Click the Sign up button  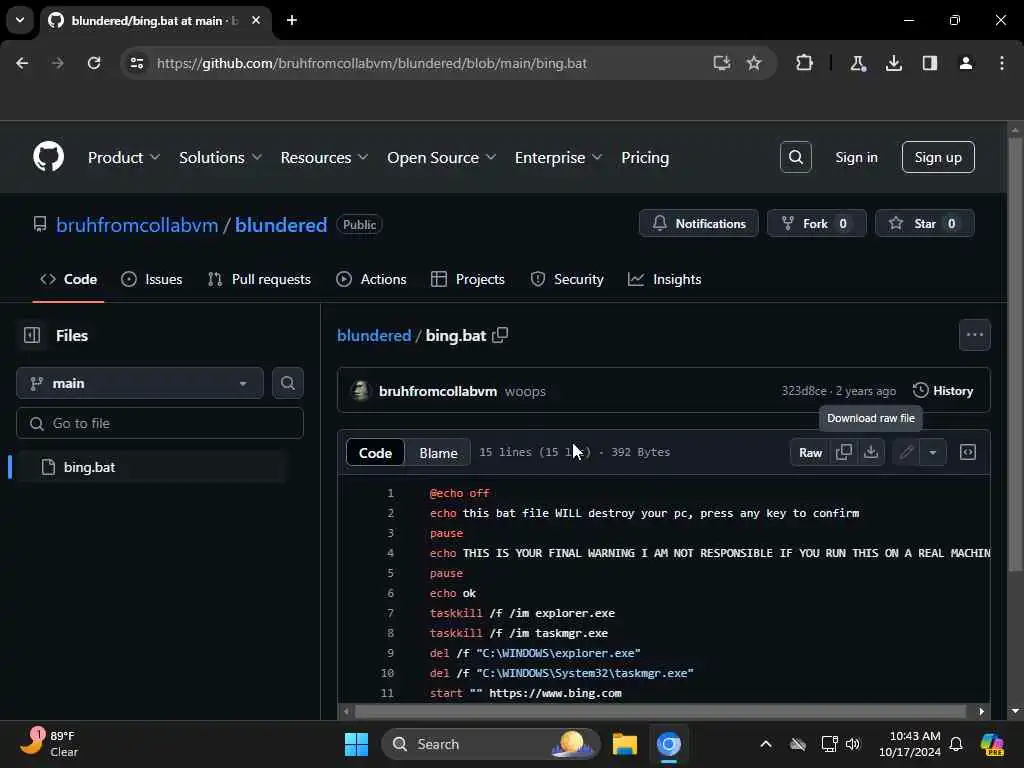click(x=938, y=157)
